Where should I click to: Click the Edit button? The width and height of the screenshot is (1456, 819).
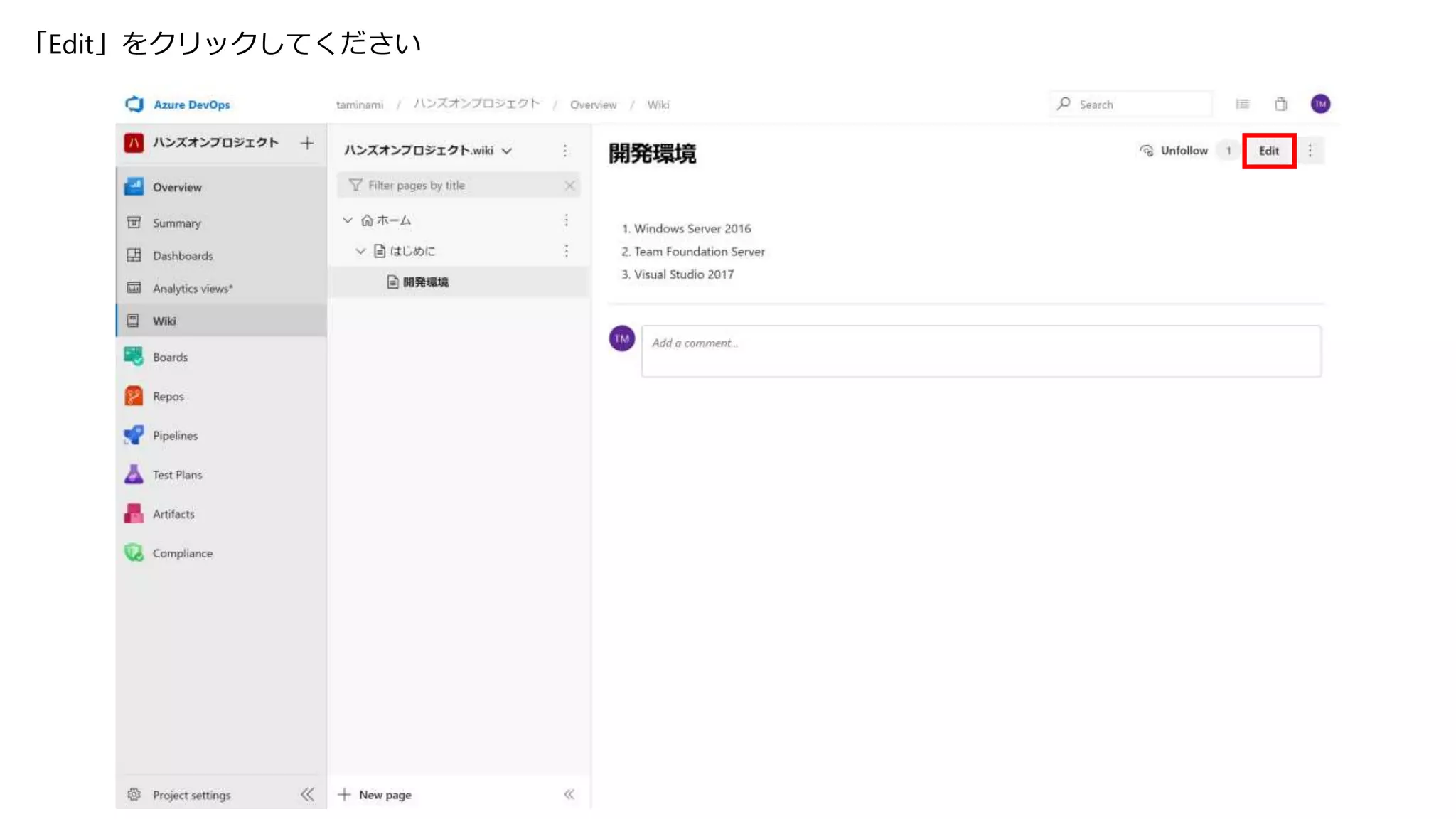coord(1269,151)
